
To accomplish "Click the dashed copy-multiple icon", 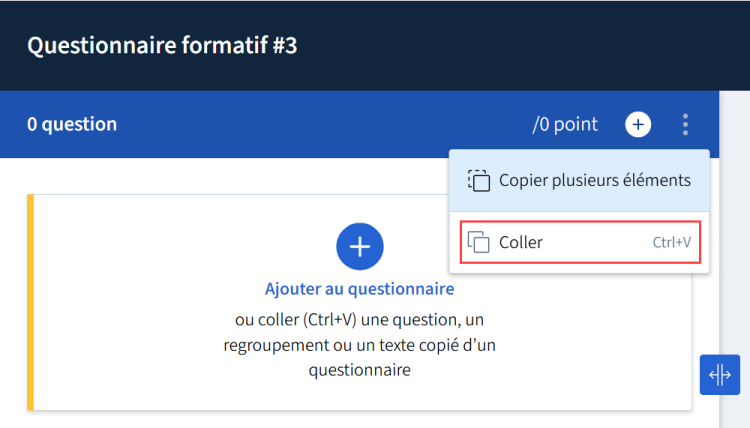I will 479,181.
